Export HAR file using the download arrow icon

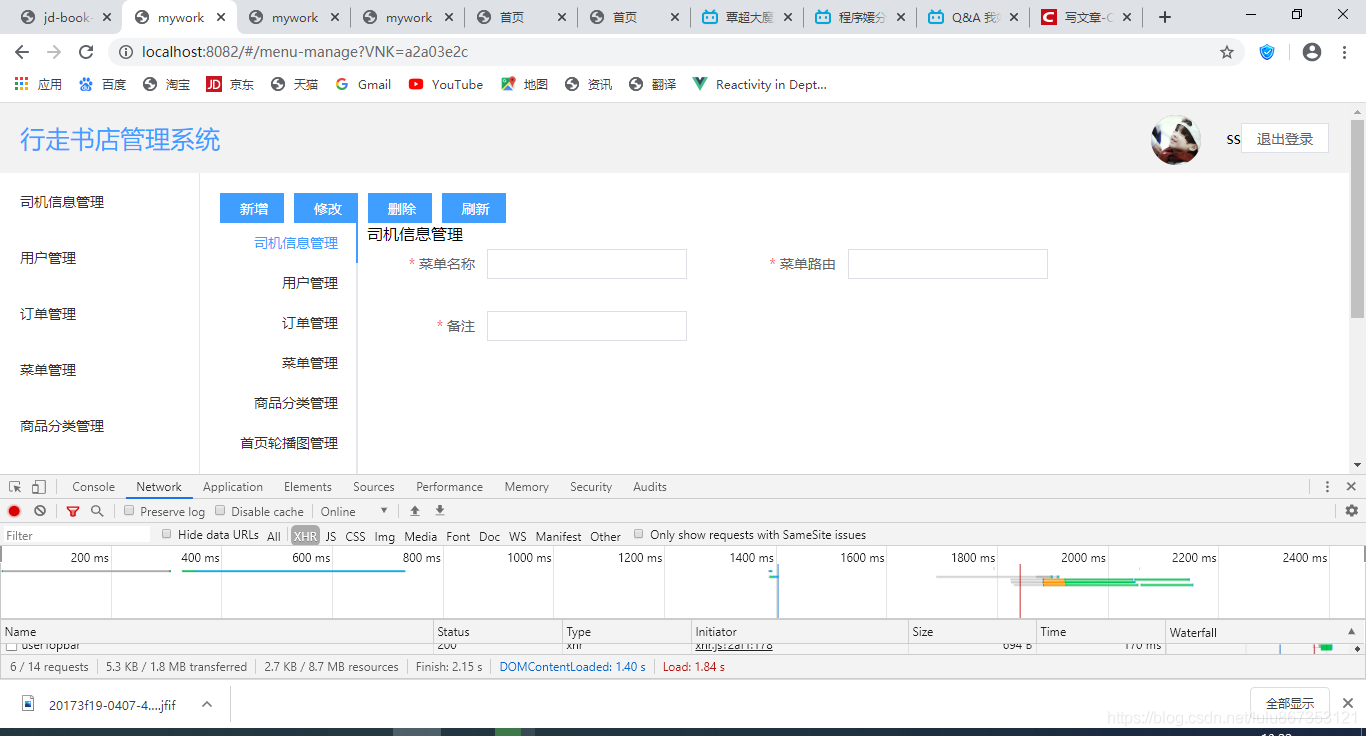[439, 510]
